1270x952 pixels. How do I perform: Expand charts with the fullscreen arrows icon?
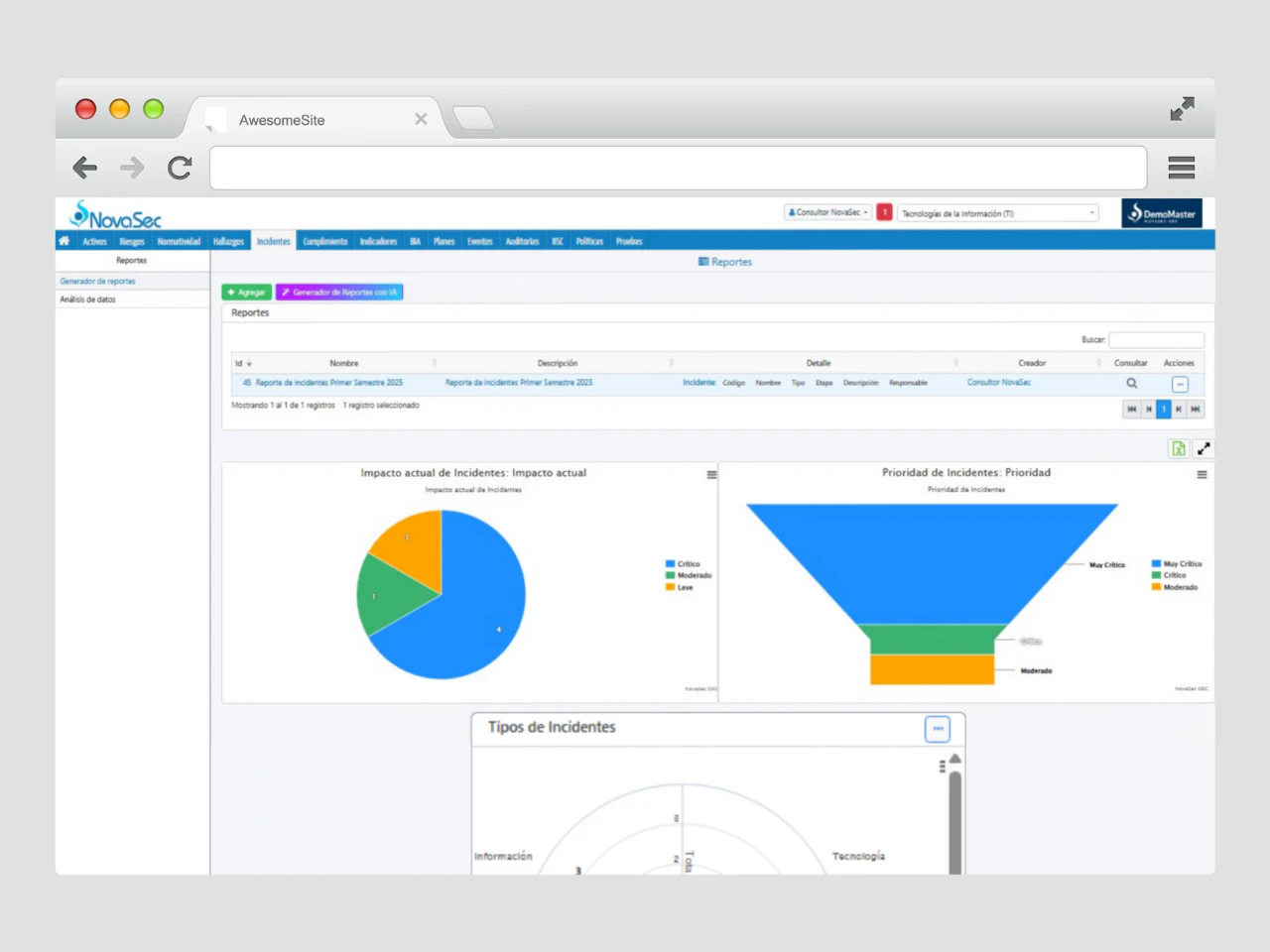click(x=1204, y=449)
